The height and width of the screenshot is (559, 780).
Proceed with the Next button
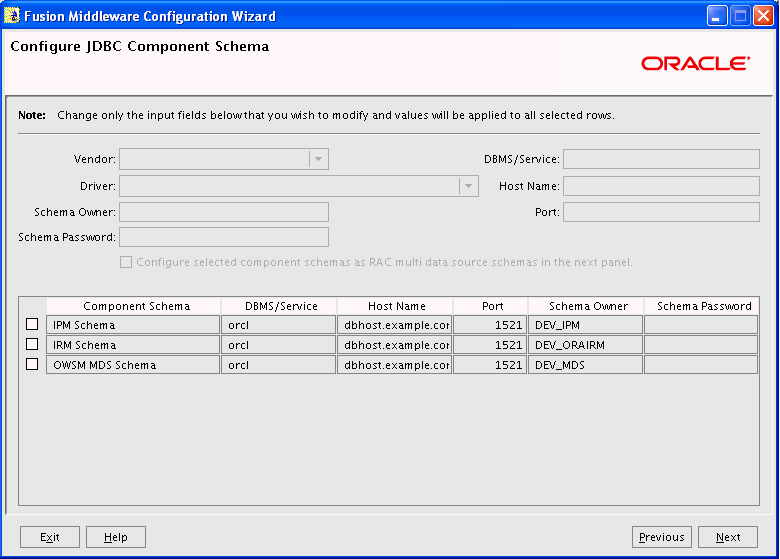pyautogui.click(x=728, y=537)
